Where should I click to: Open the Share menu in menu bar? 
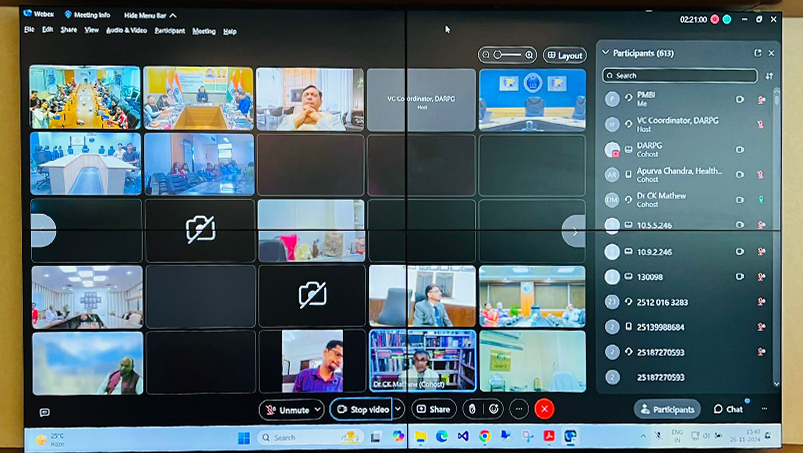point(69,30)
